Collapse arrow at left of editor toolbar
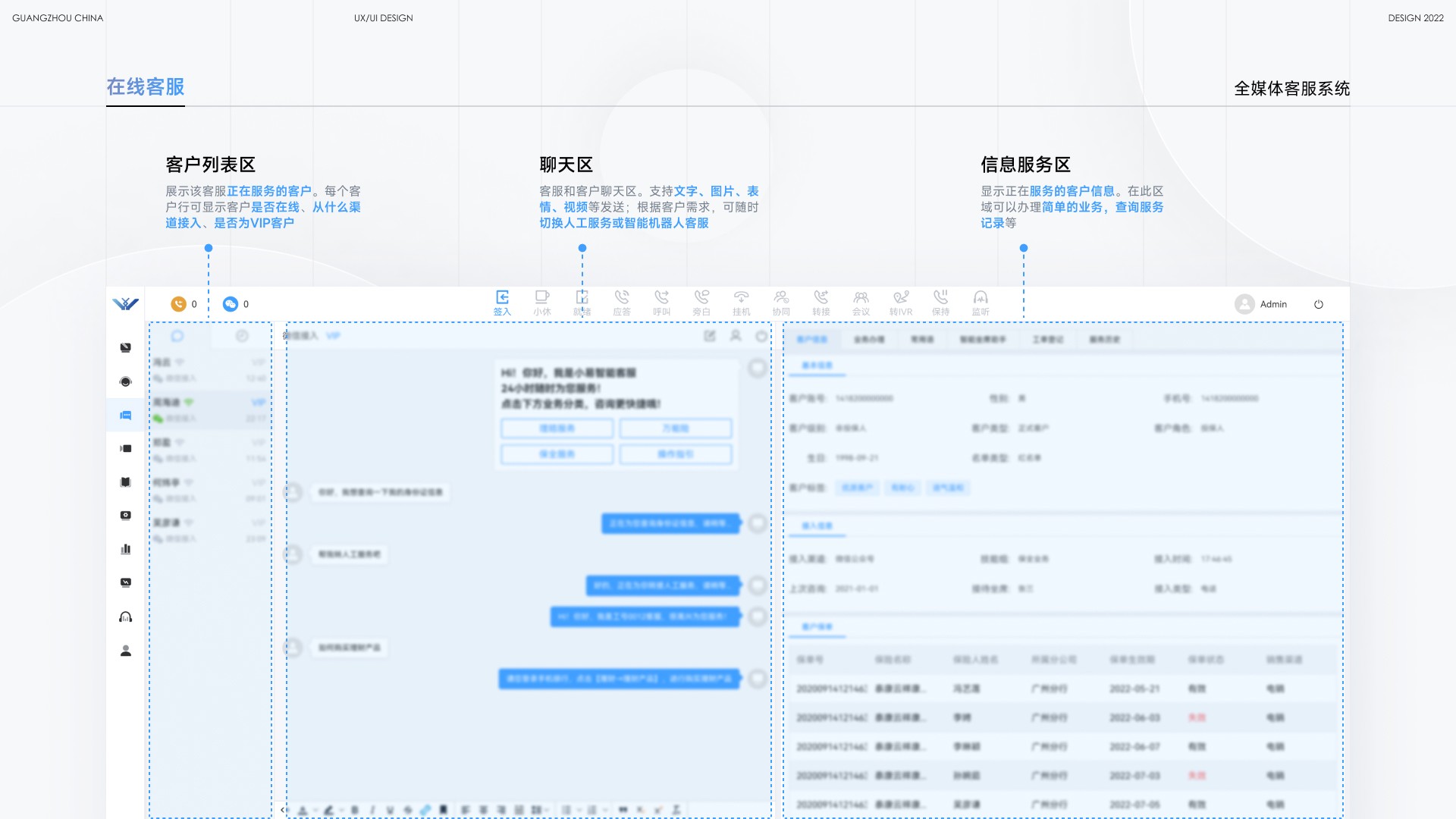Screen dimensions: 1456x819 point(284,810)
